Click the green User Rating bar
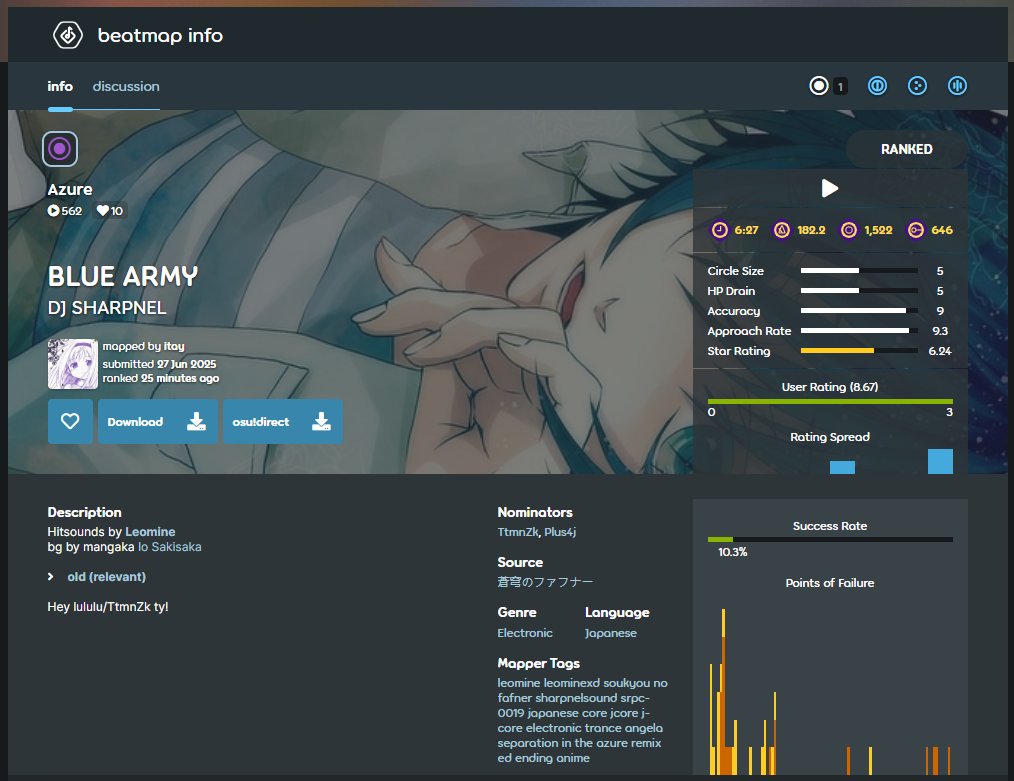Screen dimensions: 1014x781 coord(830,401)
